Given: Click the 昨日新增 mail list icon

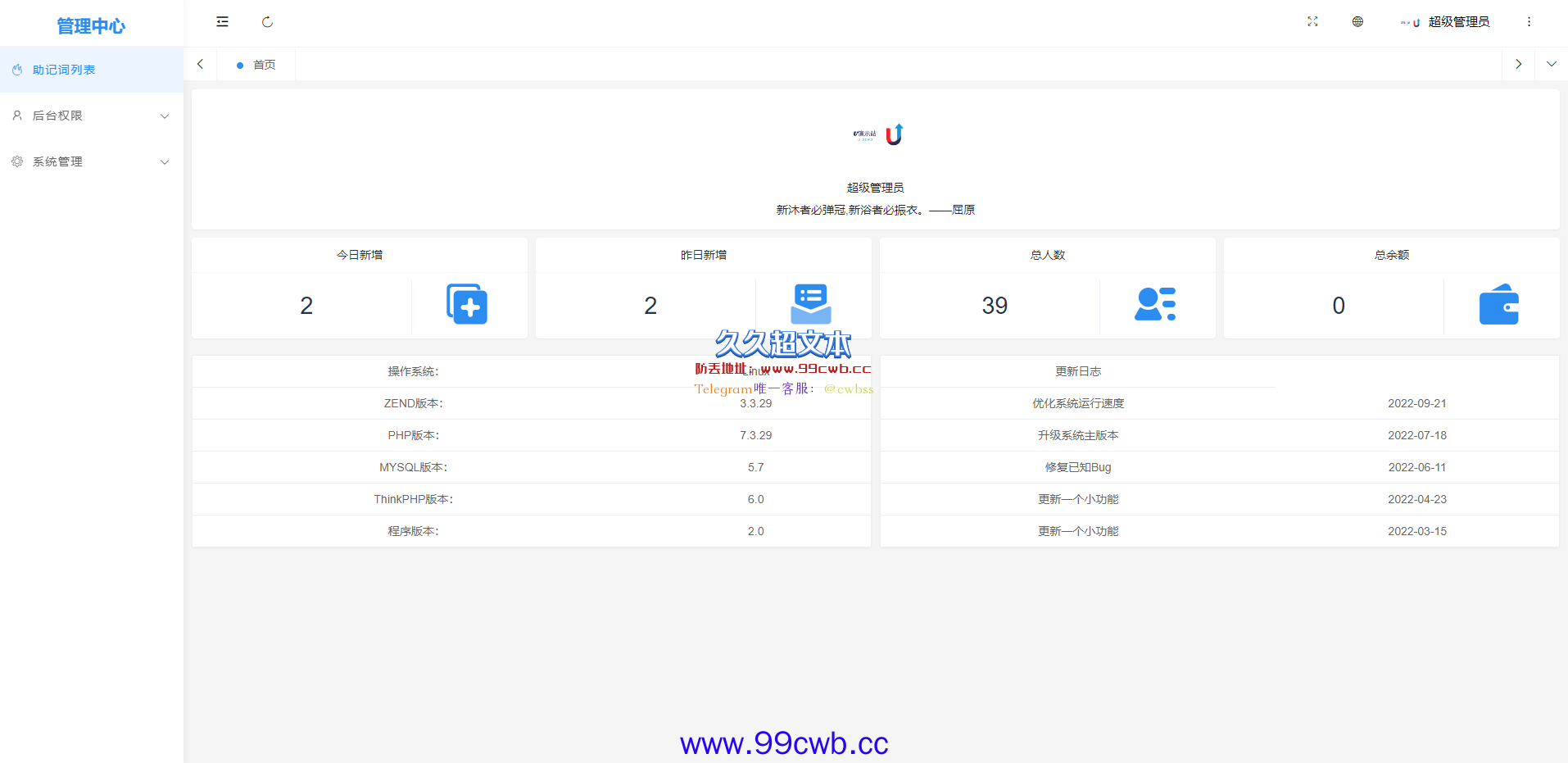Looking at the screenshot, I should [811, 304].
